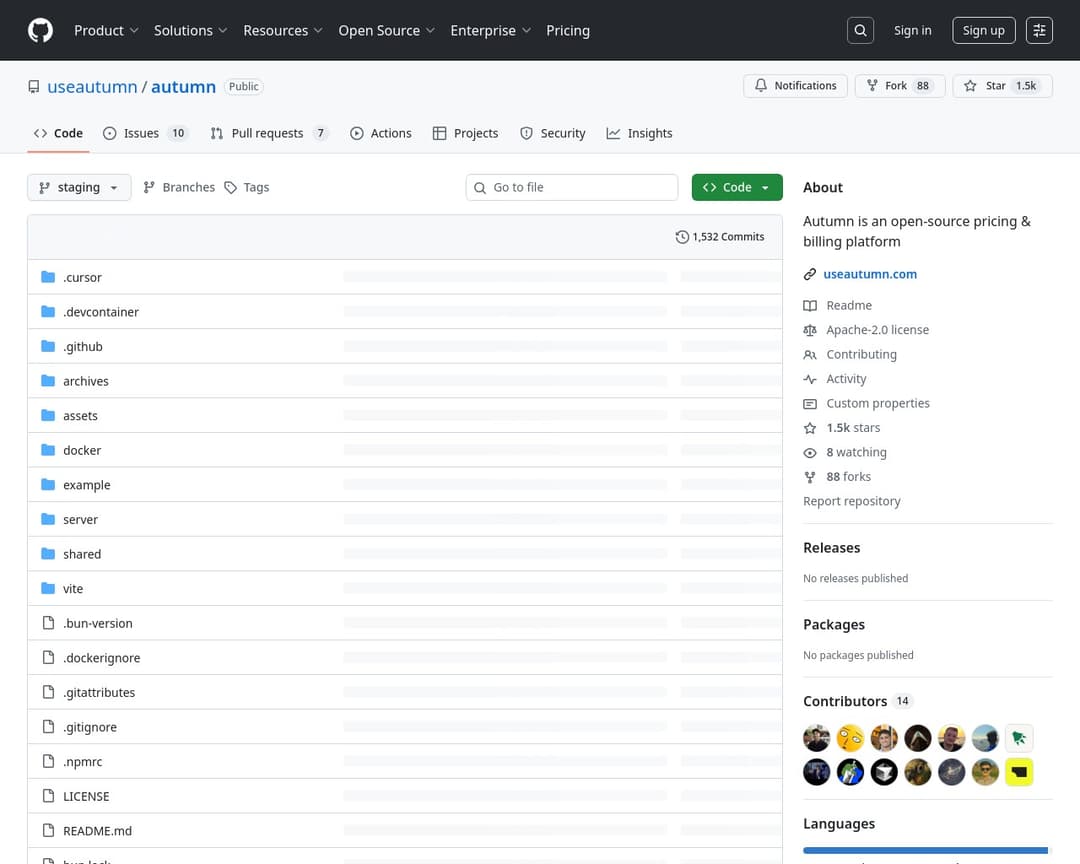Open the .cursor folder
The width and height of the screenshot is (1080, 864).
[x=82, y=277]
